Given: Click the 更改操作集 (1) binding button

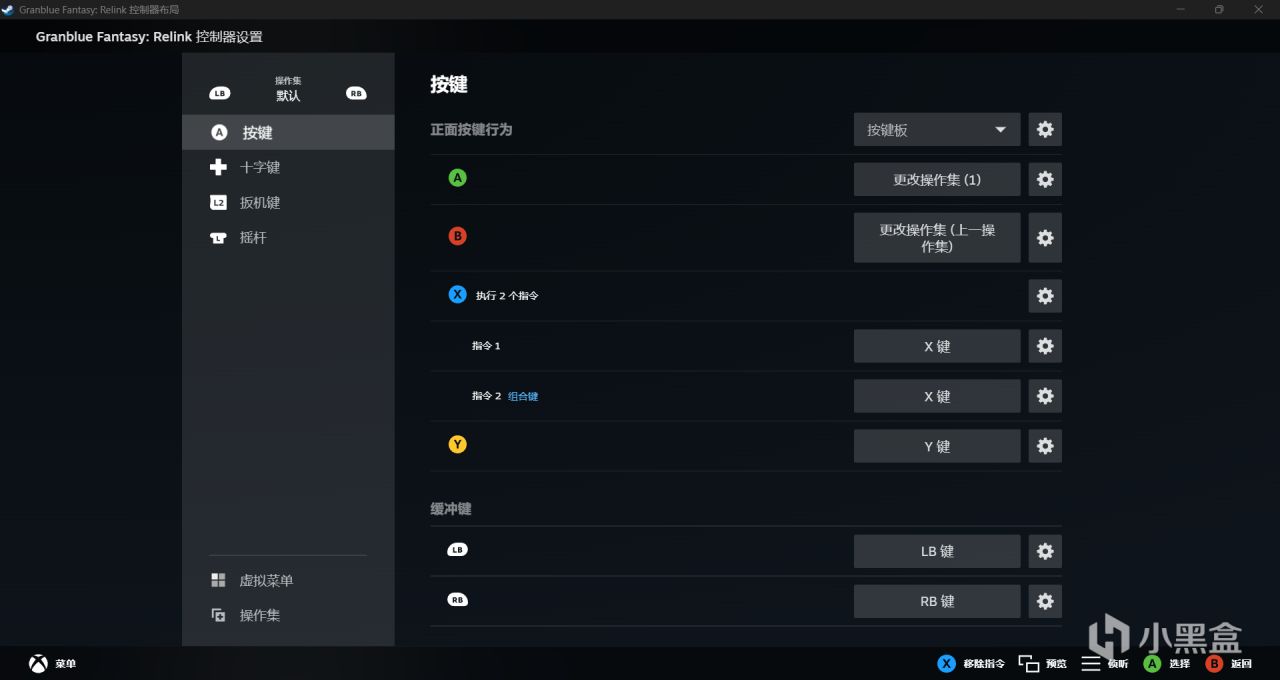Looking at the screenshot, I should coord(937,179).
